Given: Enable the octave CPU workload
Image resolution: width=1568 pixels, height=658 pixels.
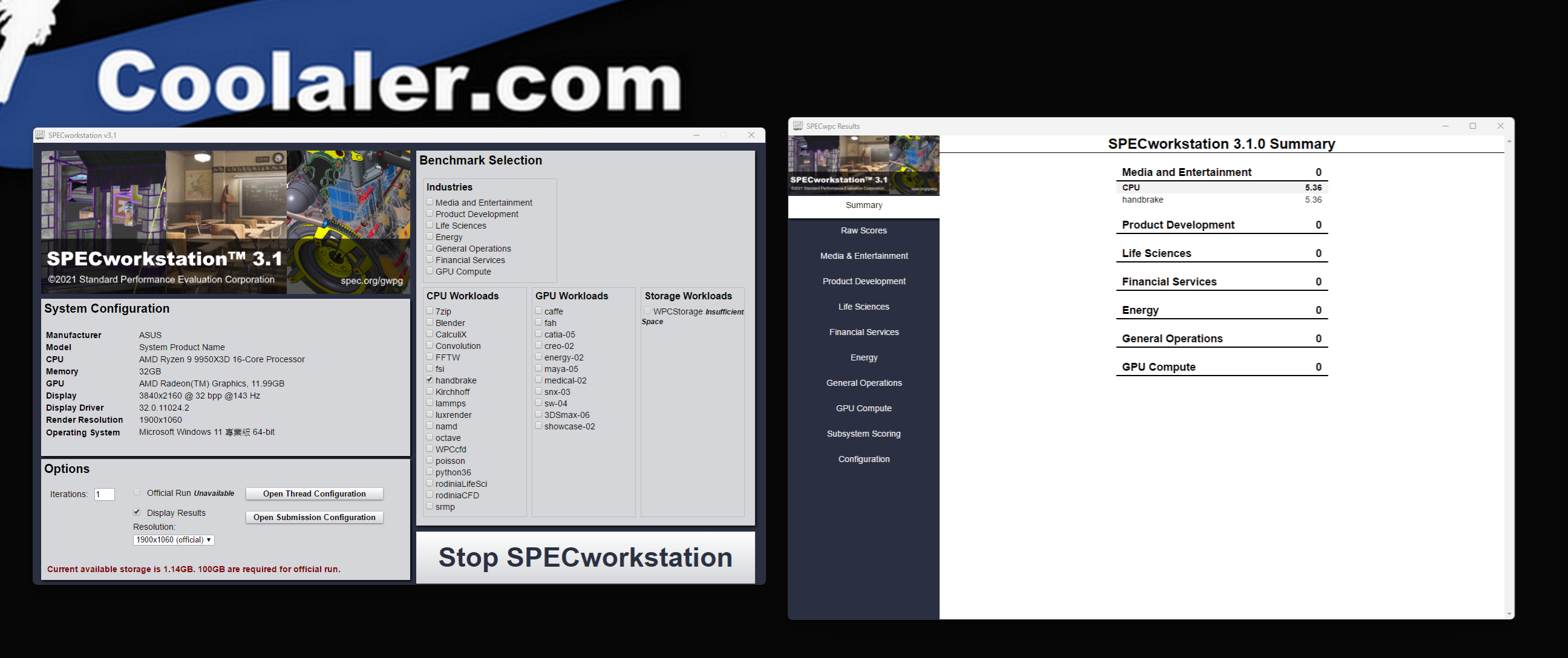Looking at the screenshot, I should (x=430, y=438).
